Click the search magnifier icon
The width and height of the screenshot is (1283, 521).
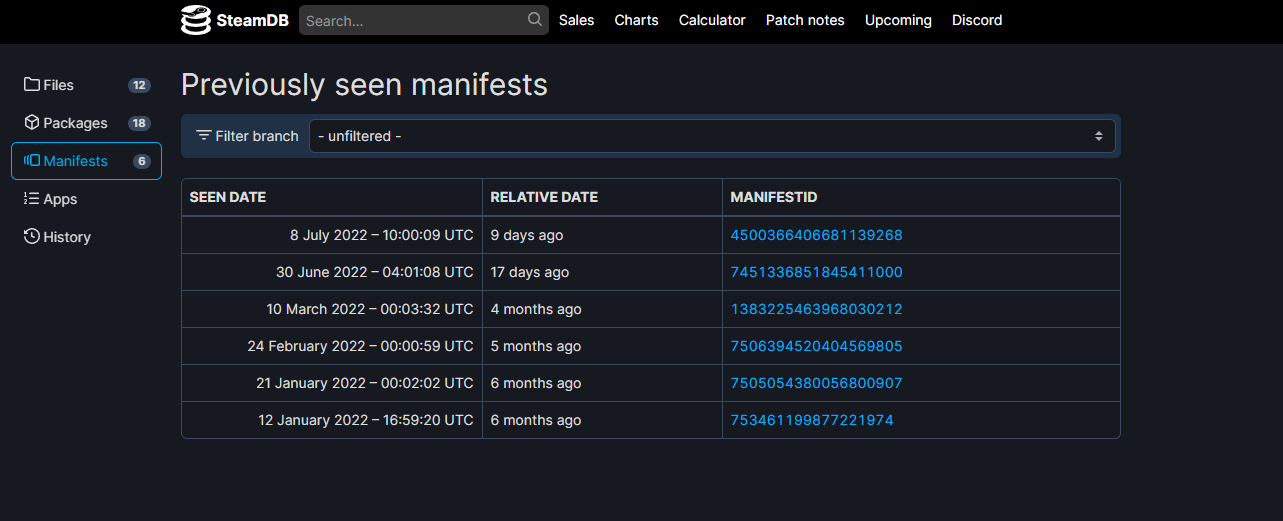click(535, 19)
